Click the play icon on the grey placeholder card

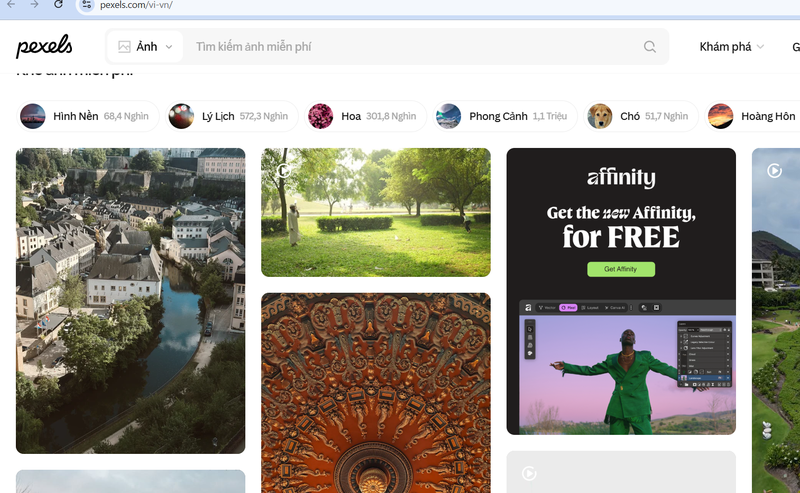click(529, 474)
